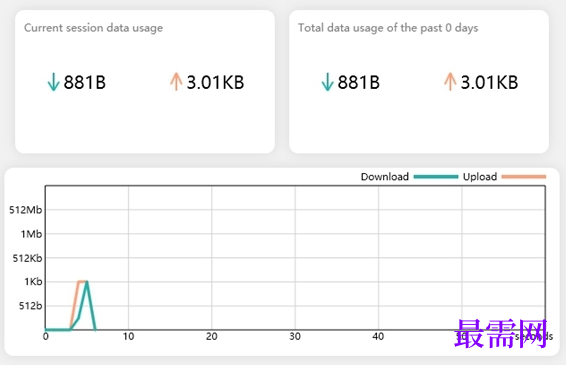Click the orange Upload legend line

click(524, 177)
